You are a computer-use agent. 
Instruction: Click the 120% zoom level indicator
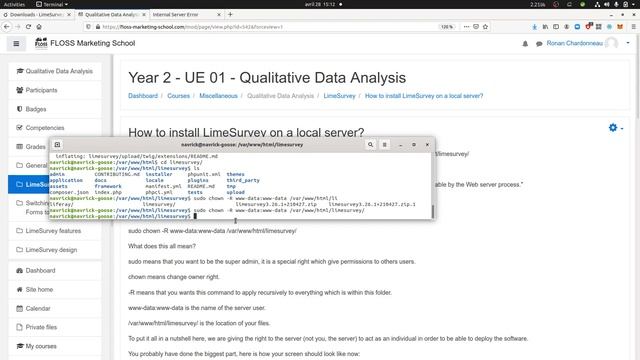447,27
